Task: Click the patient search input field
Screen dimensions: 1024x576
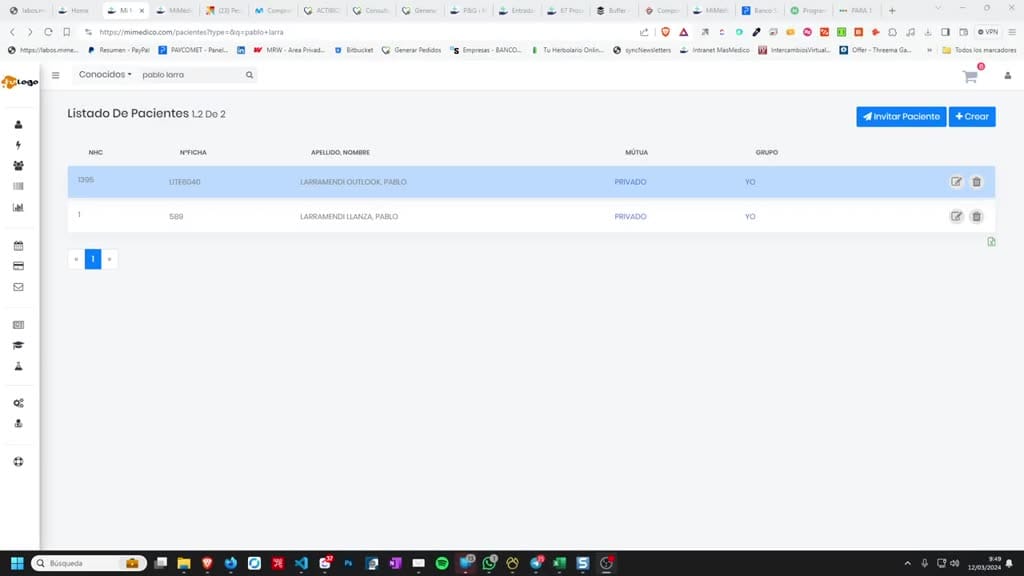Action: 191,75
